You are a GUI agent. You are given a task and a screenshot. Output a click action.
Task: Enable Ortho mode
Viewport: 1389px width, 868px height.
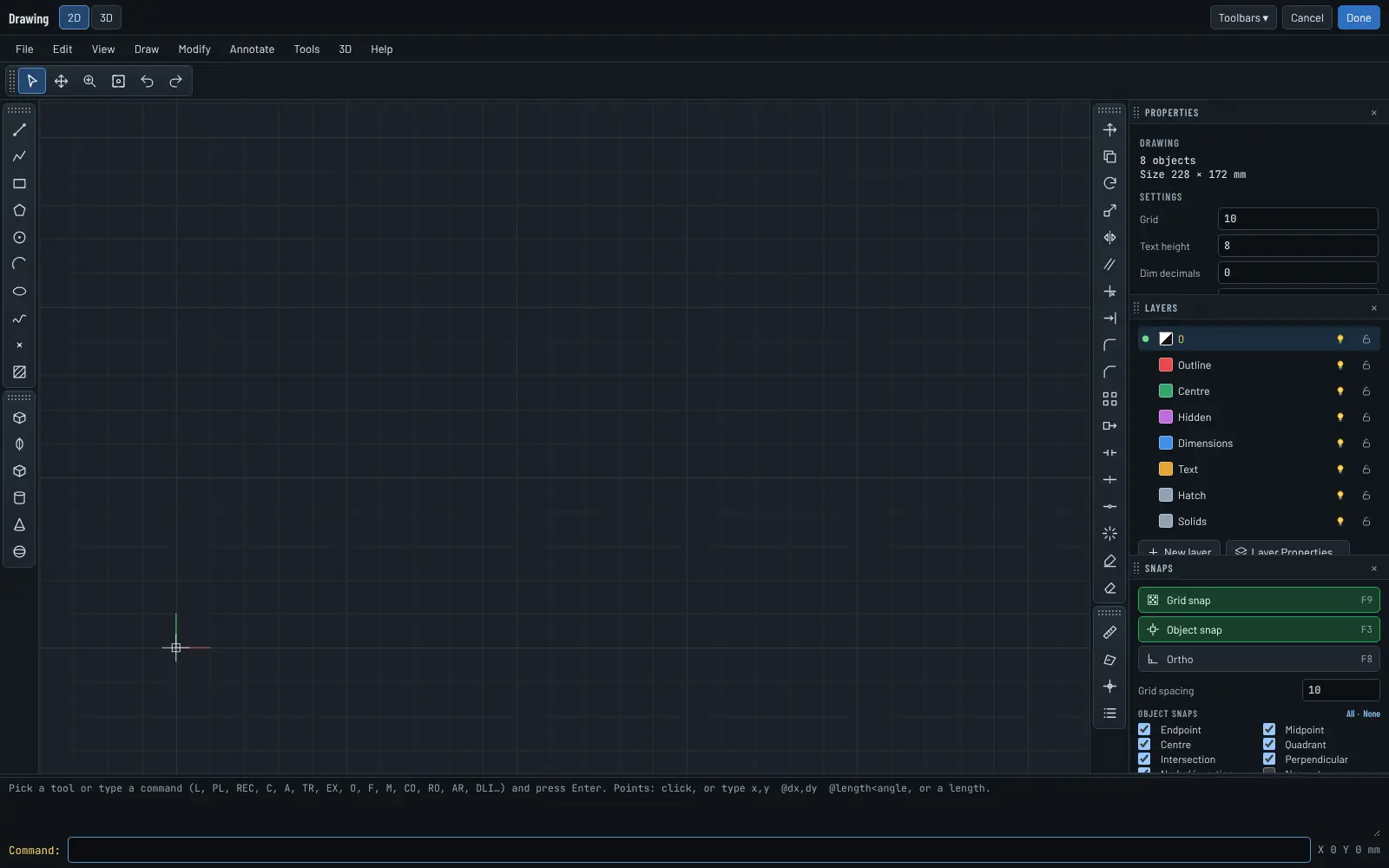pyautogui.click(x=1259, y=660)
